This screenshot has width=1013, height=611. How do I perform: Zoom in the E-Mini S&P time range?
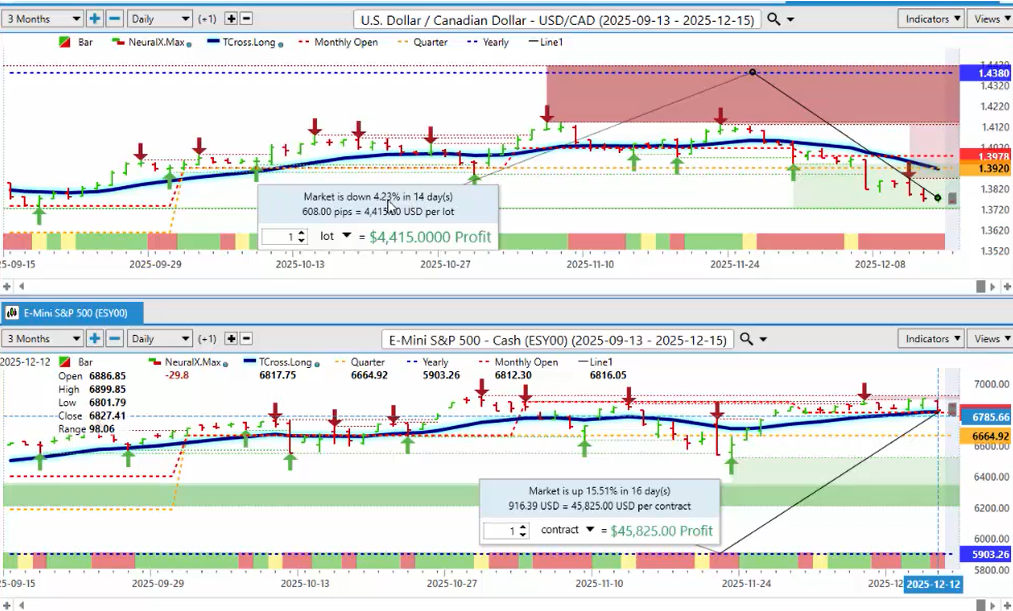pos(94,339)
